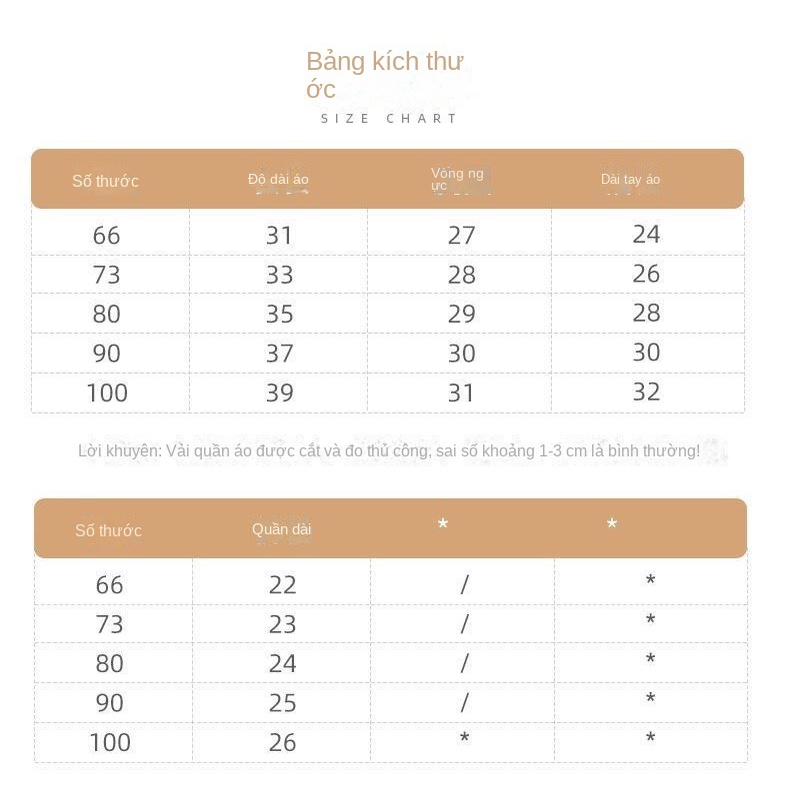
Task: Click the "Lời khuyên" advice note
Action: click(x=389, y=451)
